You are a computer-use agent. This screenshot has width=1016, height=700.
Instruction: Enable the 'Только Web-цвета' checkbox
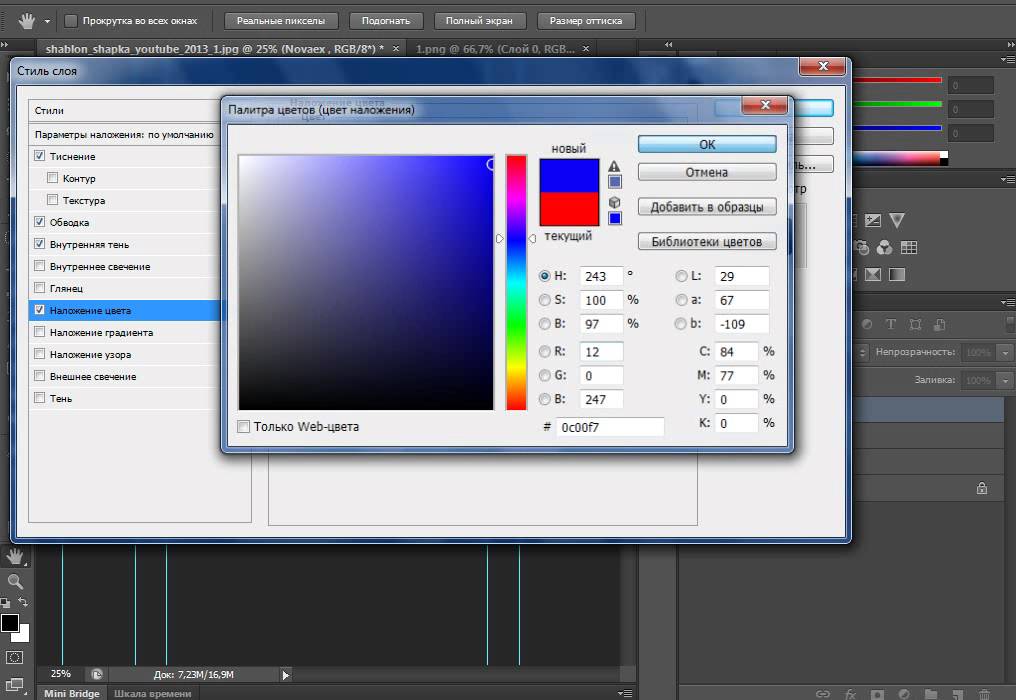click(244, 427)
